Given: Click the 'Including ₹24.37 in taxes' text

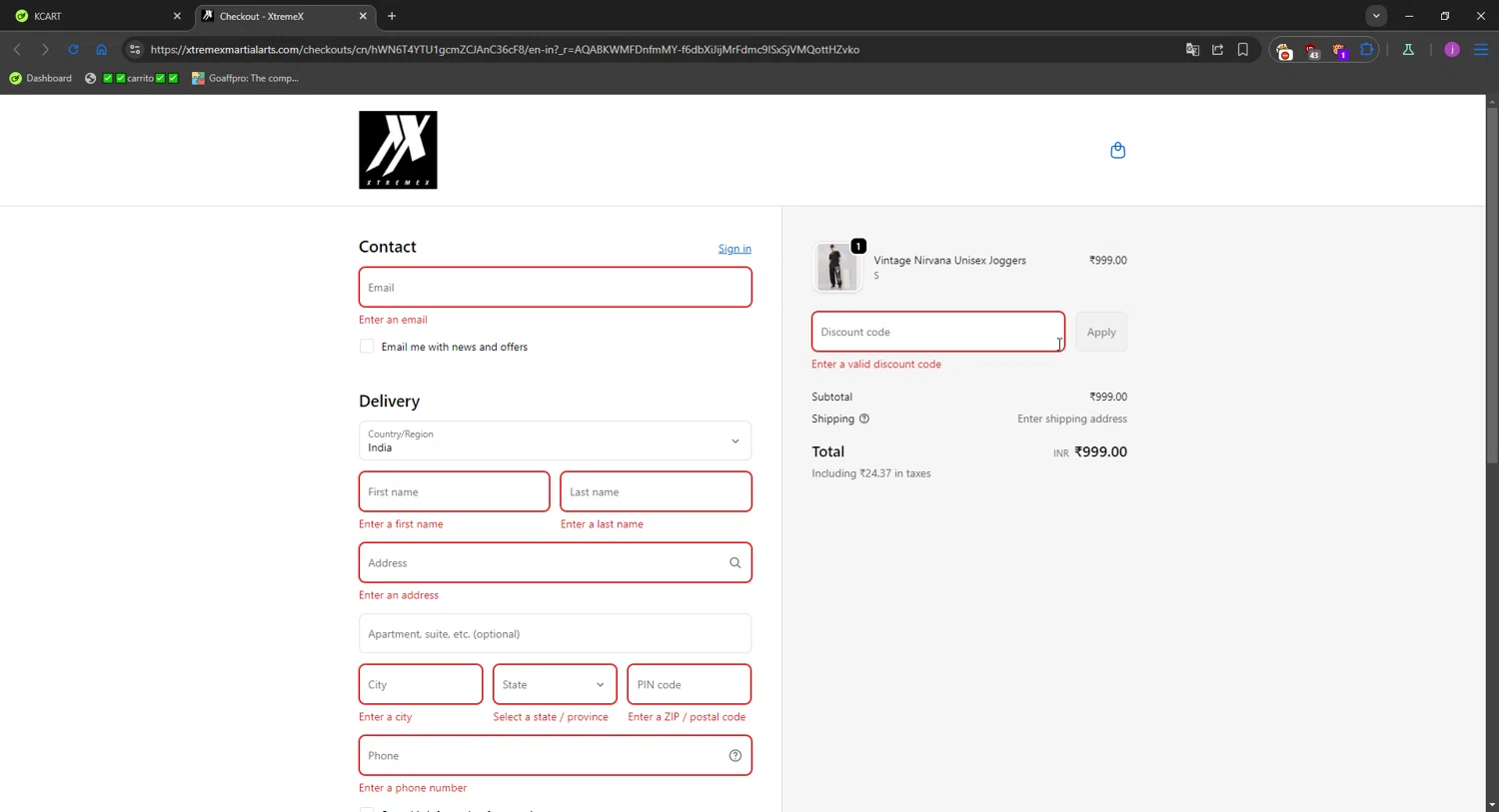Looking at the screenshot, I should tap(871, 473).
